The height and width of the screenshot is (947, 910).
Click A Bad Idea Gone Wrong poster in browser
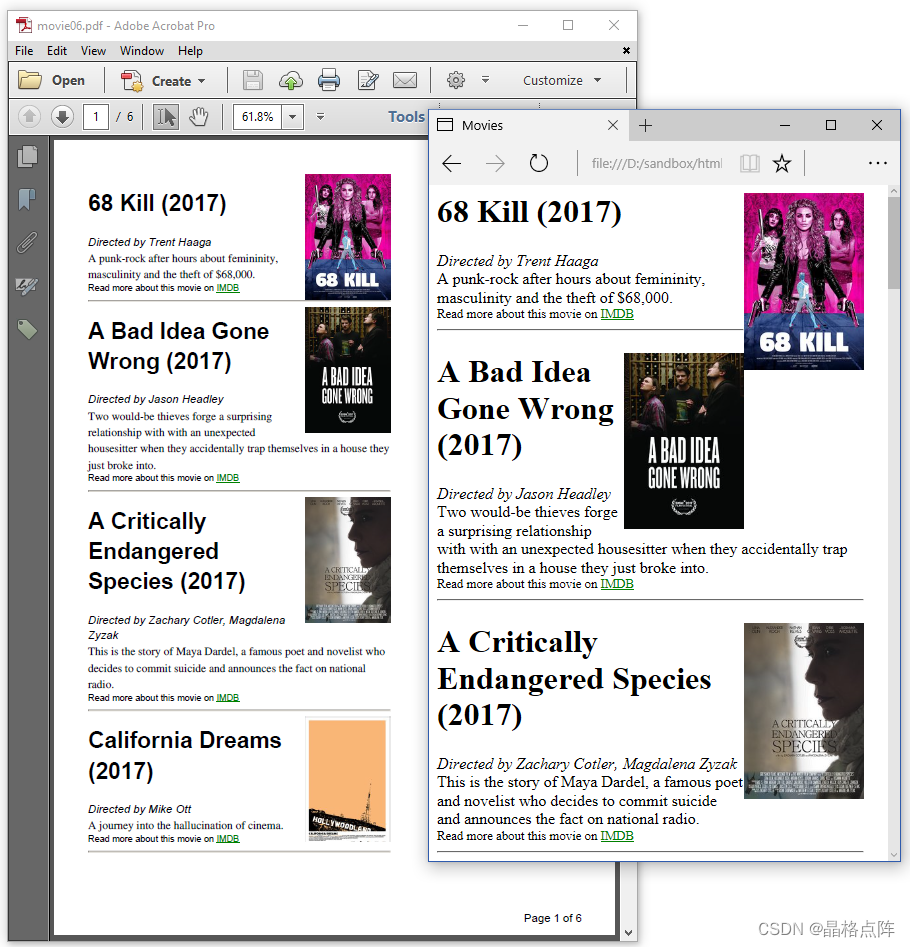click(684, 441)
